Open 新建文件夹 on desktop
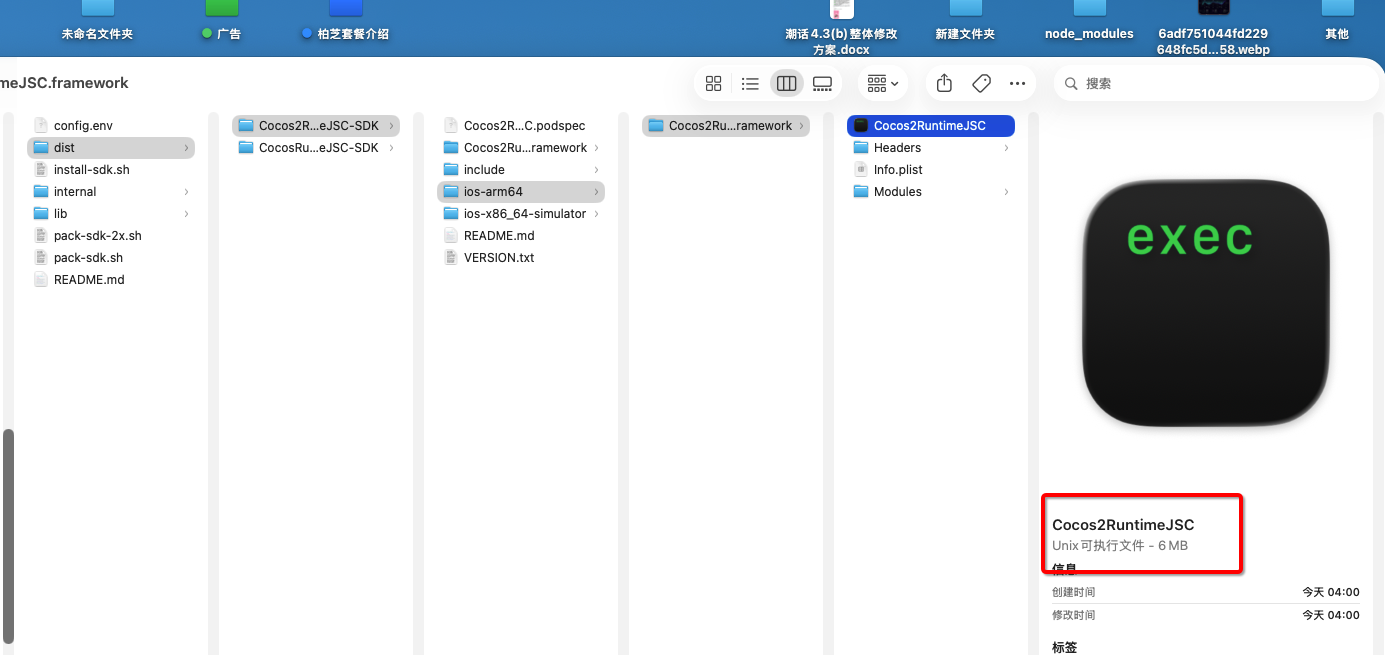The height and width of the screenshot is (655, 1385). [965, 22]
